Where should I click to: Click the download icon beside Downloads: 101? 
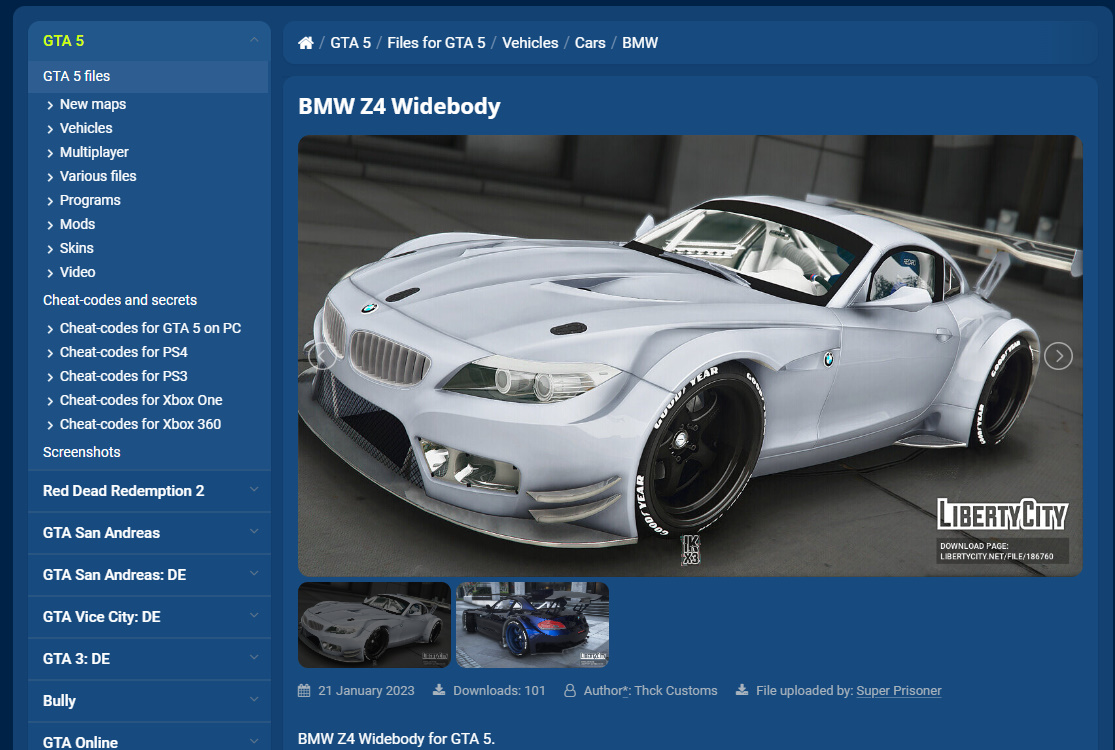(x=439, y=690)
